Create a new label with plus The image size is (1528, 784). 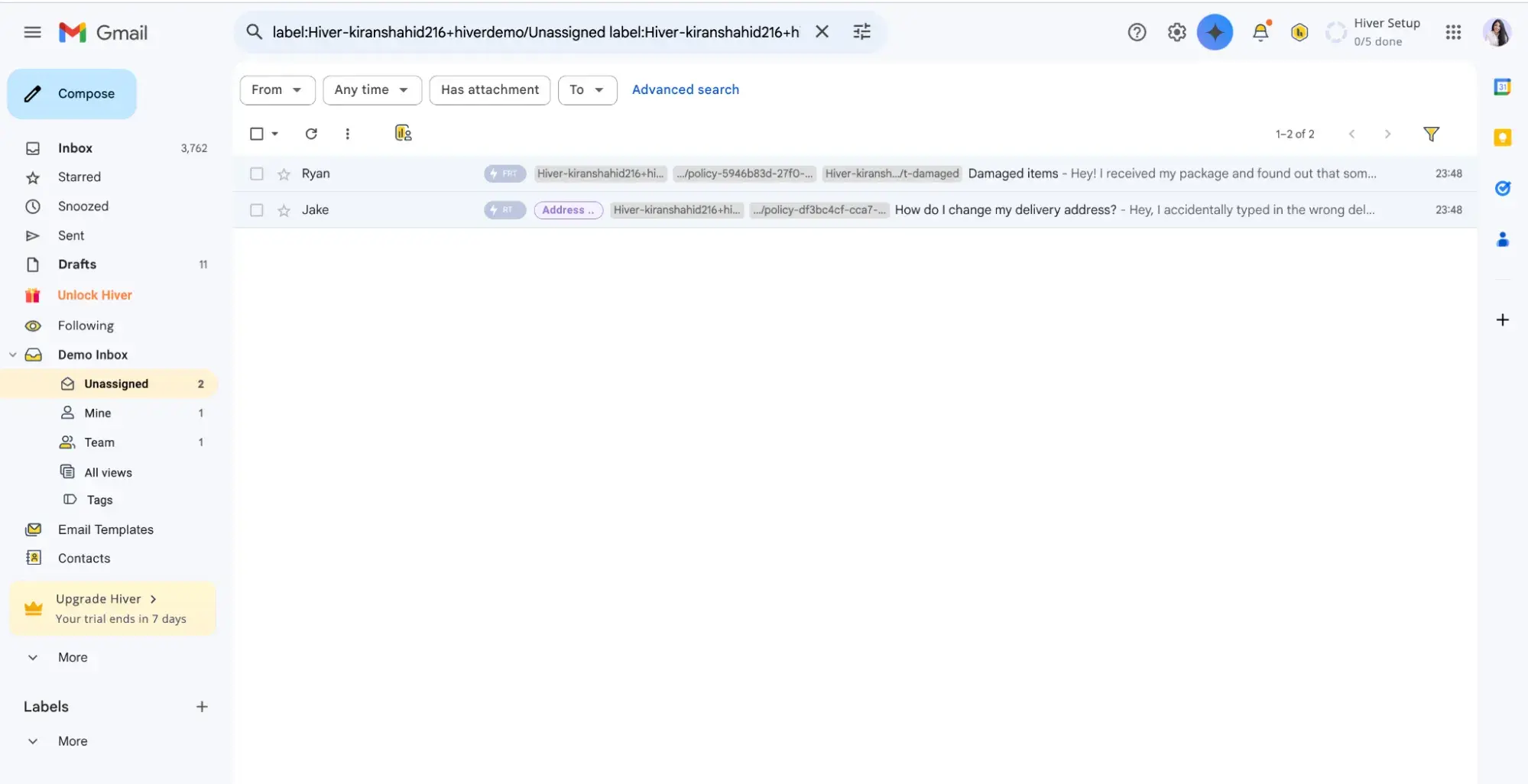coord(202,707)
